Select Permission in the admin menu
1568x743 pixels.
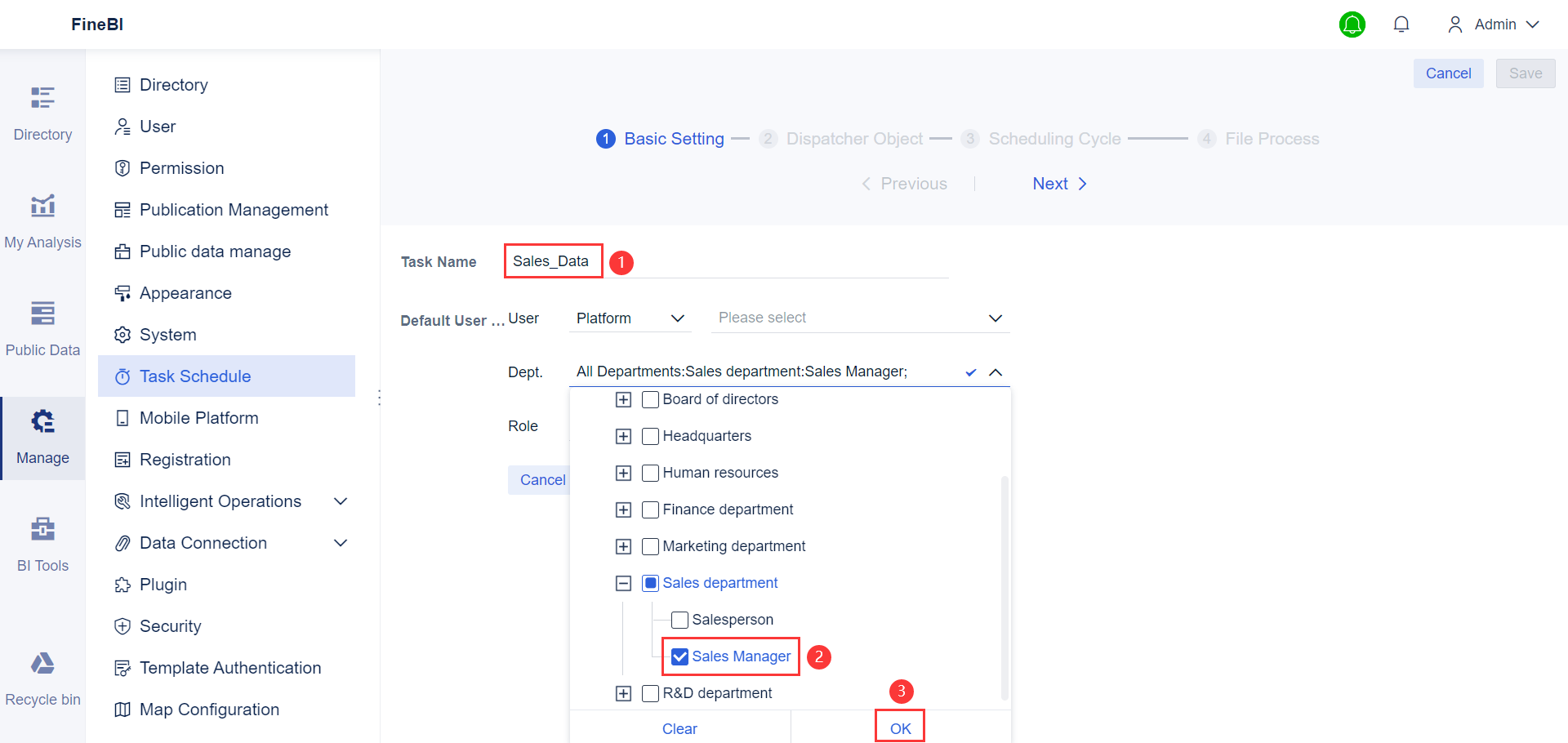pyautogui.click(x=181, y=168)
